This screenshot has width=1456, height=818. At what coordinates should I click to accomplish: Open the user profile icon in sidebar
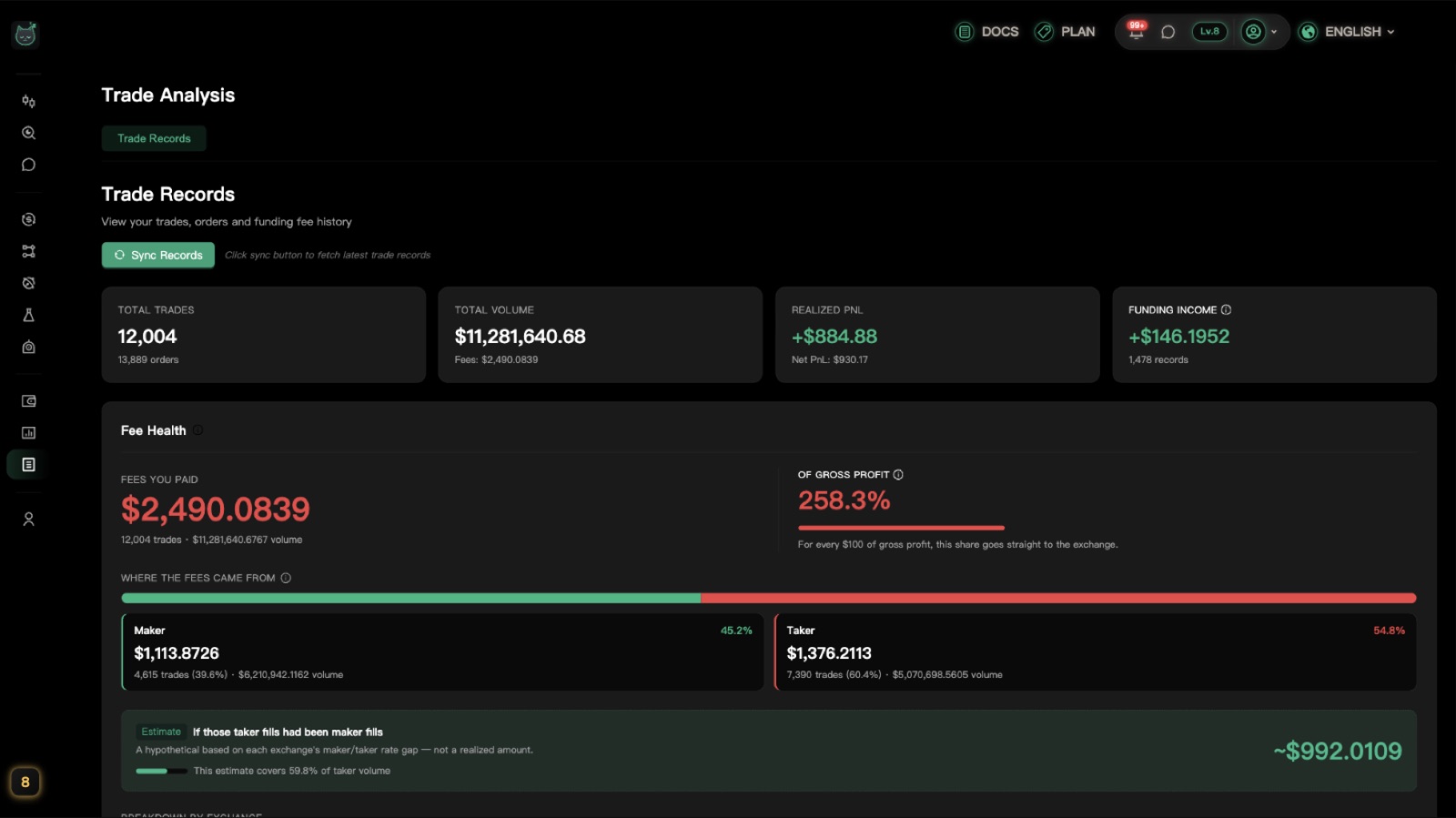coord(28,519)
